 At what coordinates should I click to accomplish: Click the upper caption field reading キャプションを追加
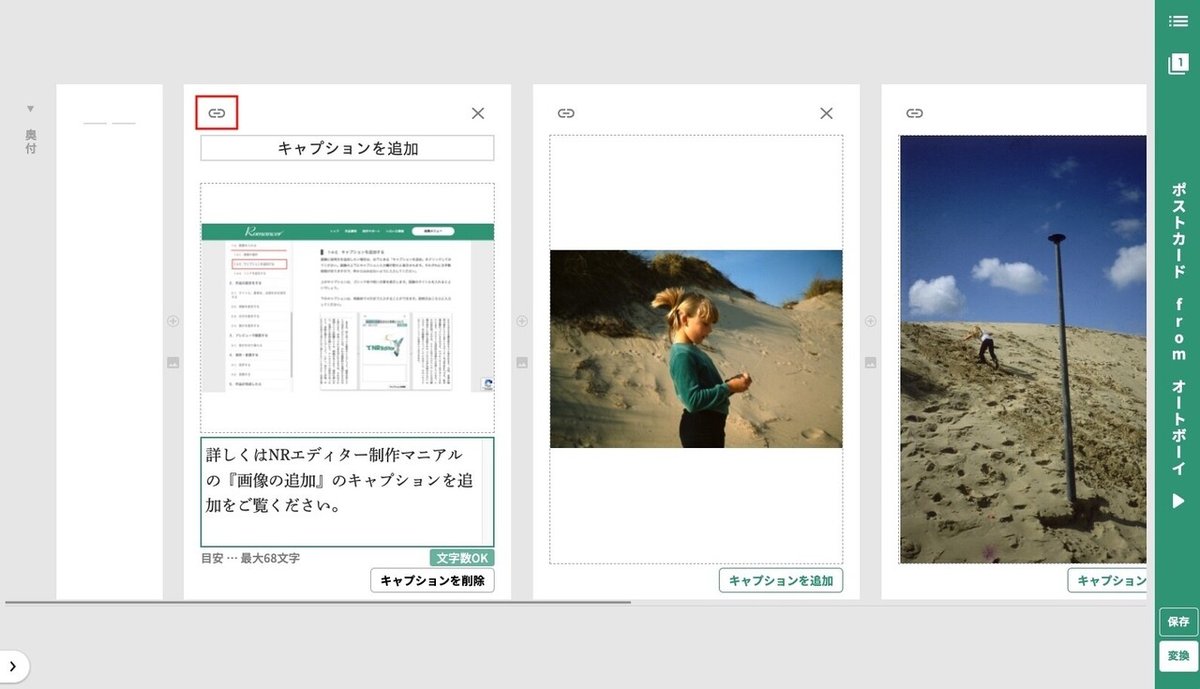(347, 148)
